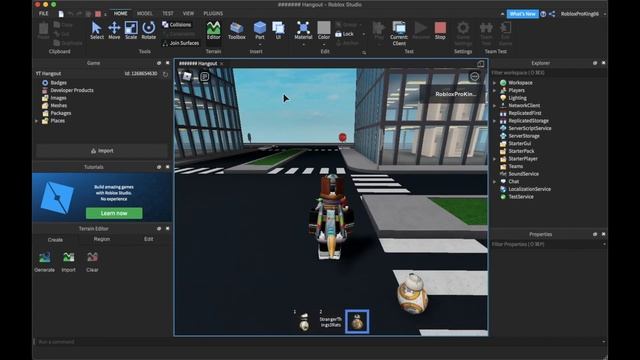Click the Learn now tutorial button

tap(114, 213)
